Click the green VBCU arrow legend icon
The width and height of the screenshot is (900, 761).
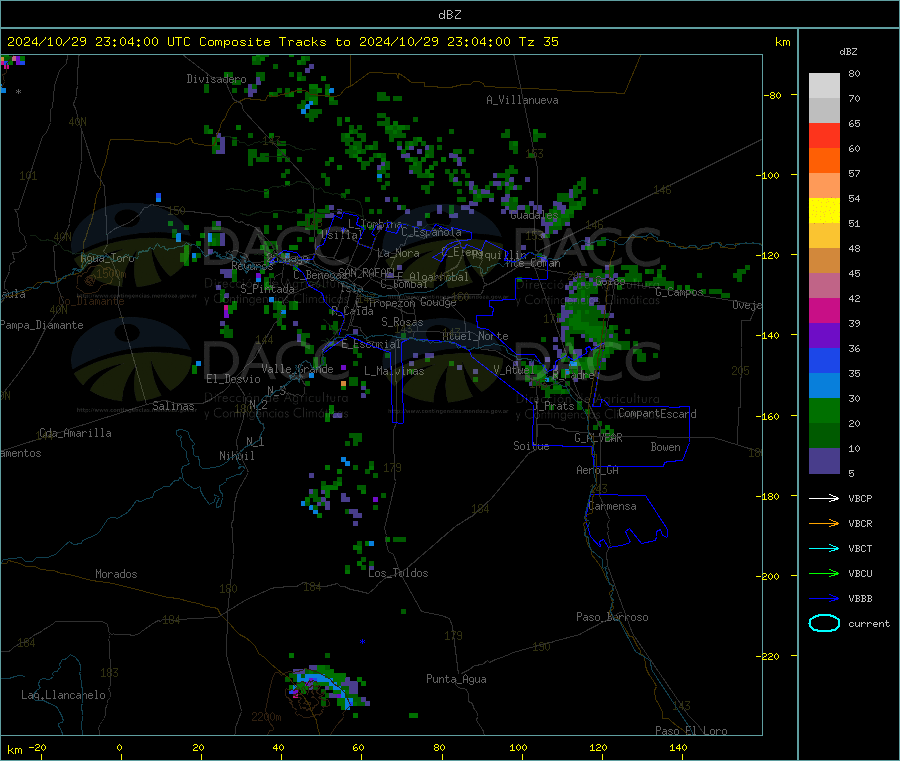(x=824, y=573)
